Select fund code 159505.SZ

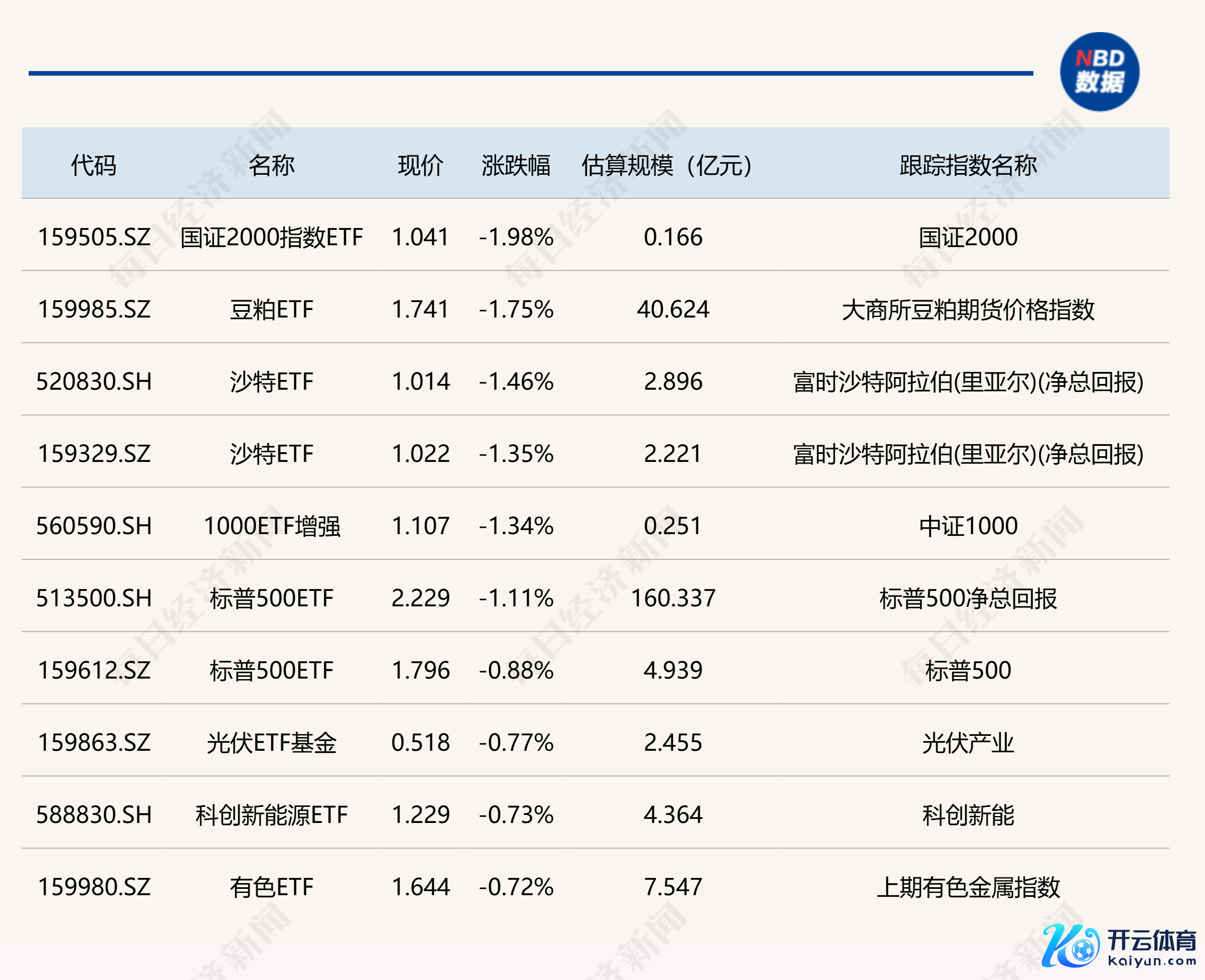coord(94,237)
